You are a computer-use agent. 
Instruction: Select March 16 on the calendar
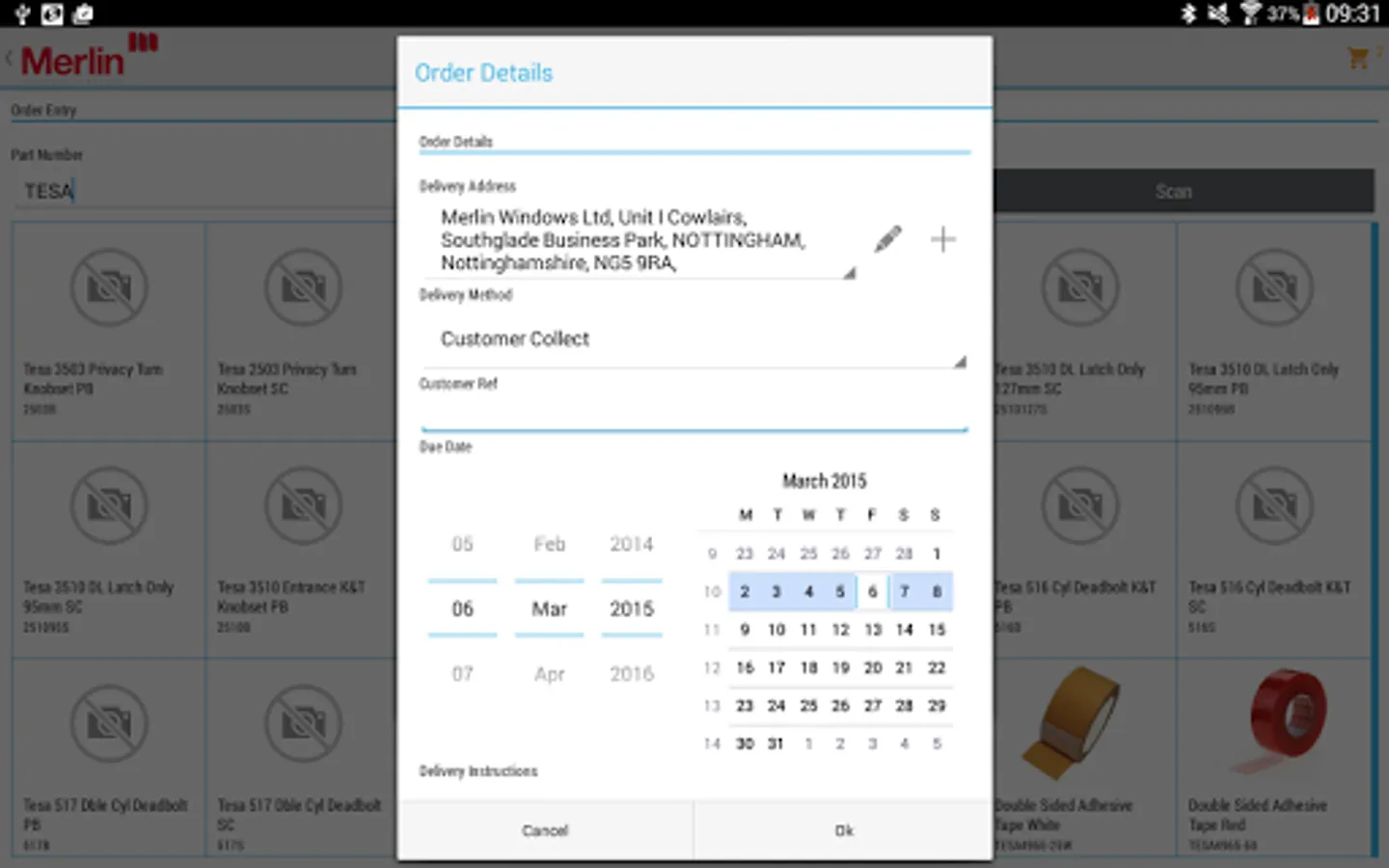pyautogui.click(x=744, y=666)
